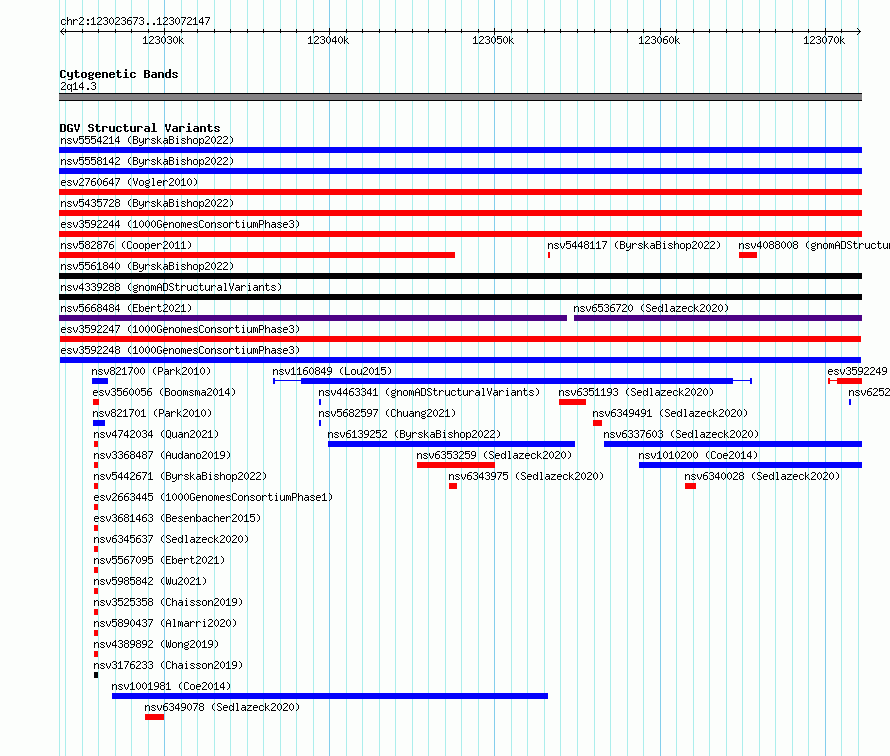Viewport: 890px width, 756px height.
Task: Click the chr2:123023673..123072147 region label
Action: click(135, 21)
